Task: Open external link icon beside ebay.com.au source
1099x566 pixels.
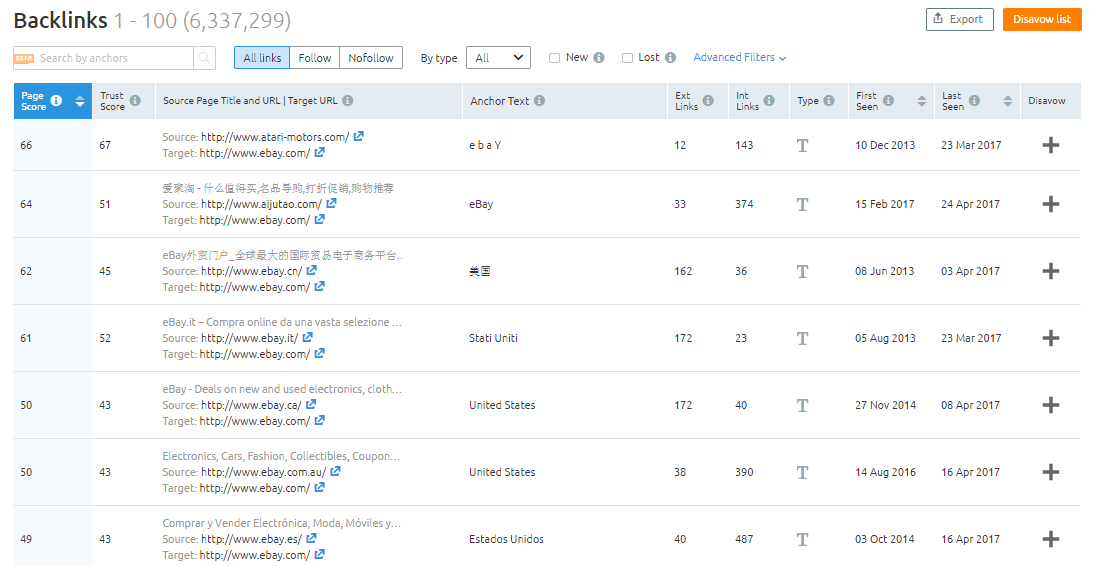Action: tap(336, 471)
